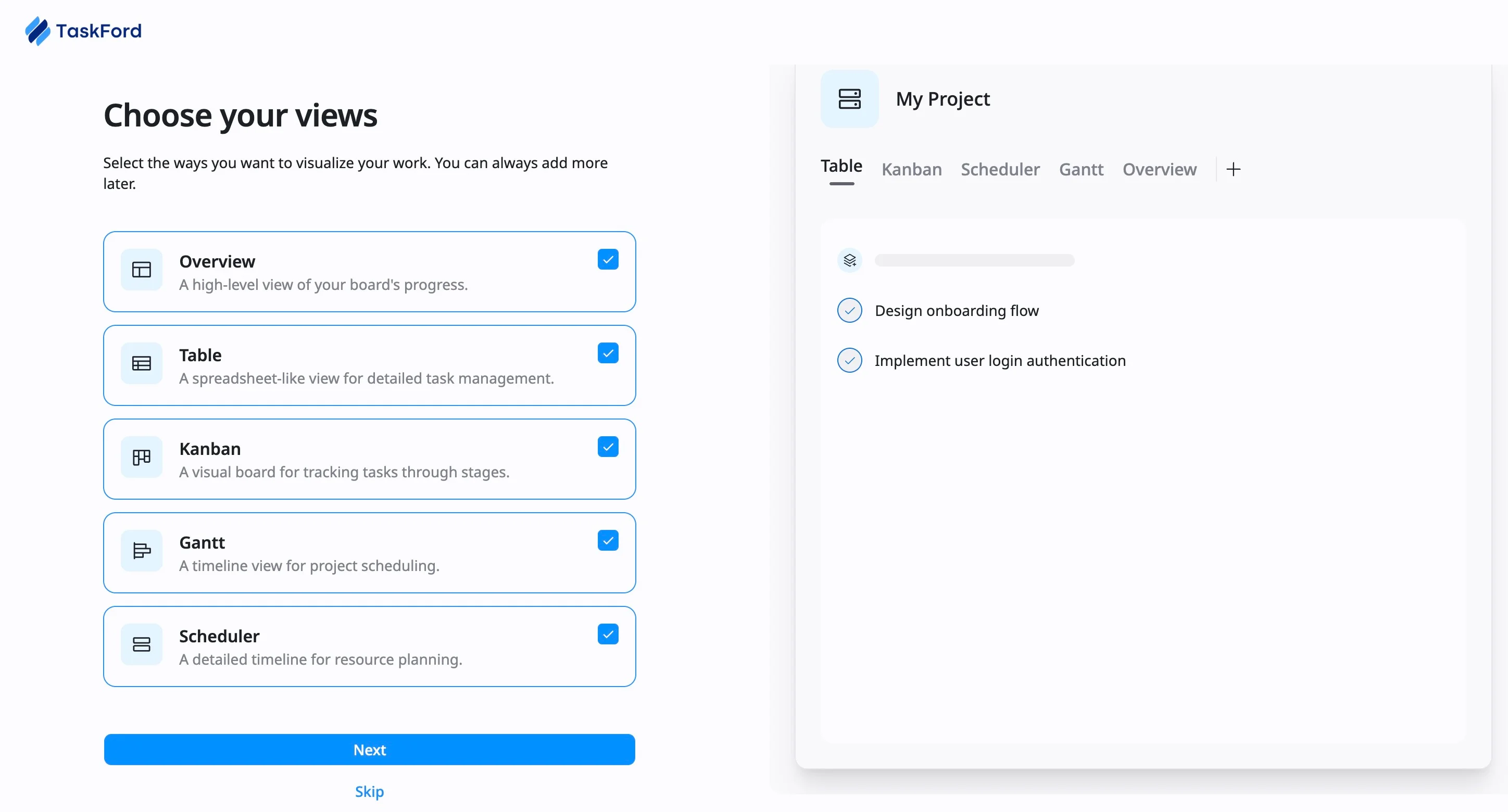Image resolution: width=1508 pixels, height=812 pixels.
Task: Click the 'Choose your views' heading
Action: pos(240,115)
